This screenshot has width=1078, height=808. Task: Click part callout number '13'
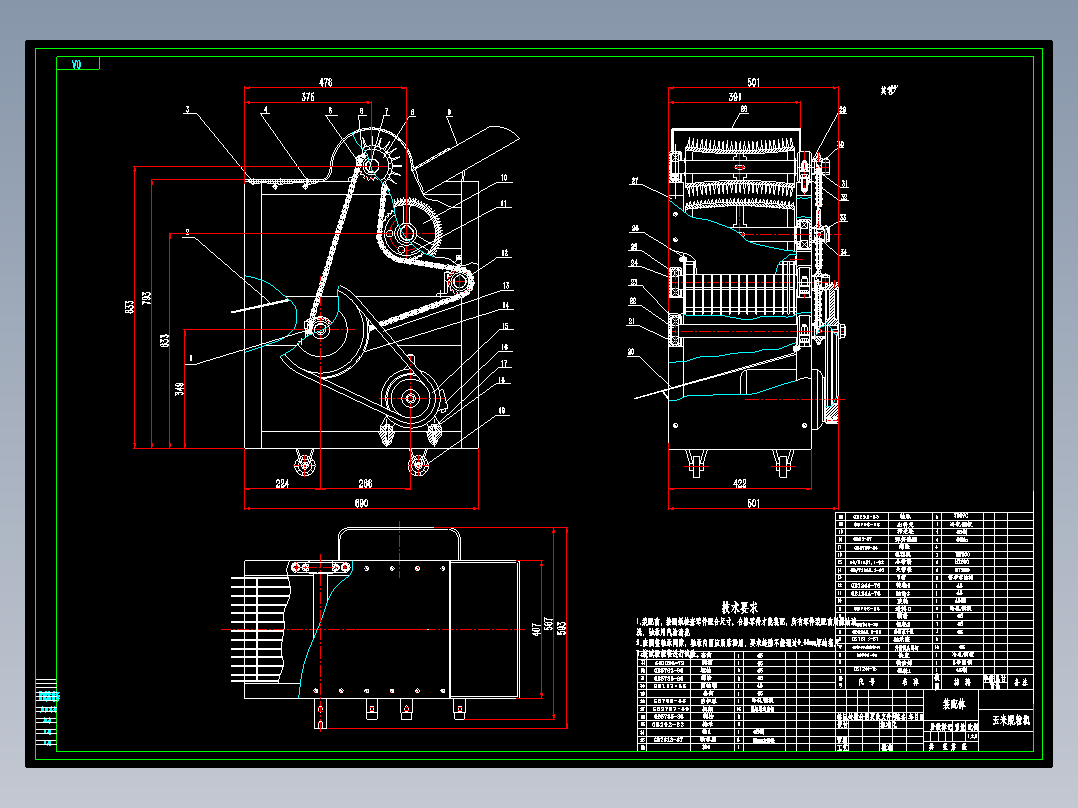[506, 286]
